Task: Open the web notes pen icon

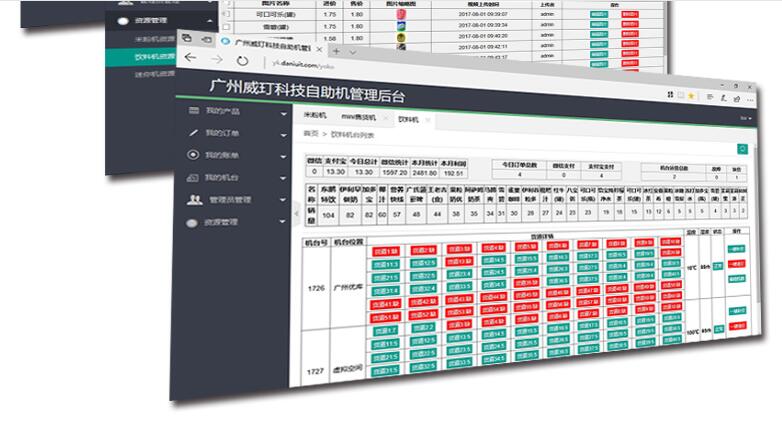Action: coord(723,98)
